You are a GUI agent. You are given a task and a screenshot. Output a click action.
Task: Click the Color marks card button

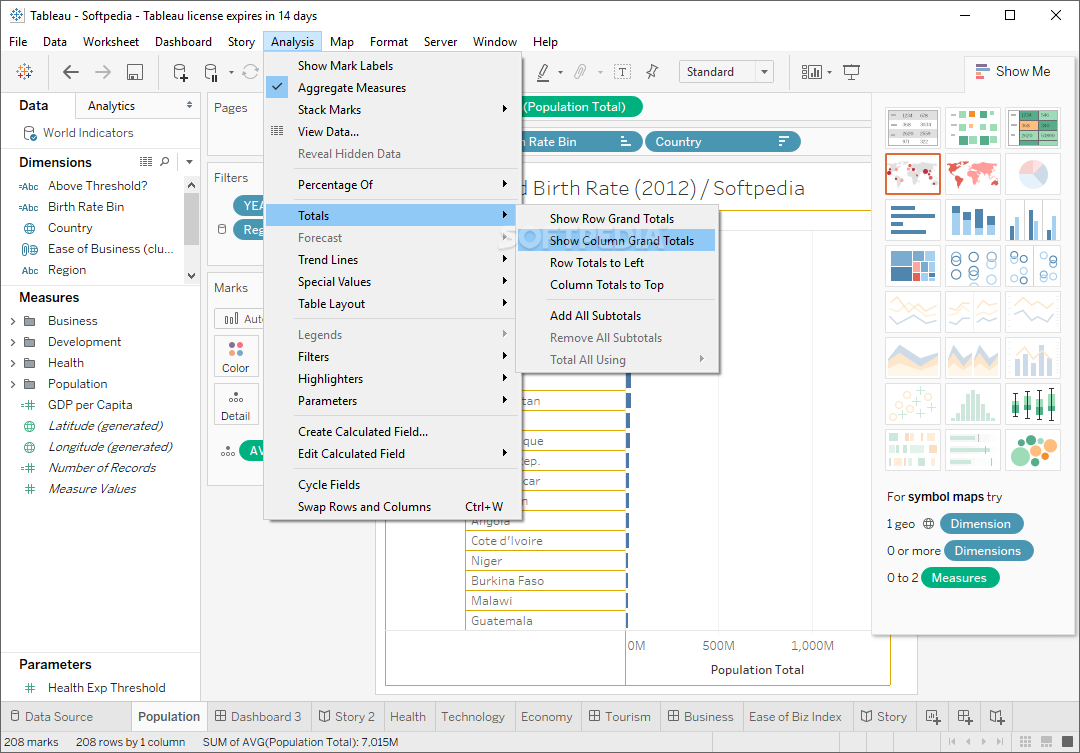tap(236, 356)
